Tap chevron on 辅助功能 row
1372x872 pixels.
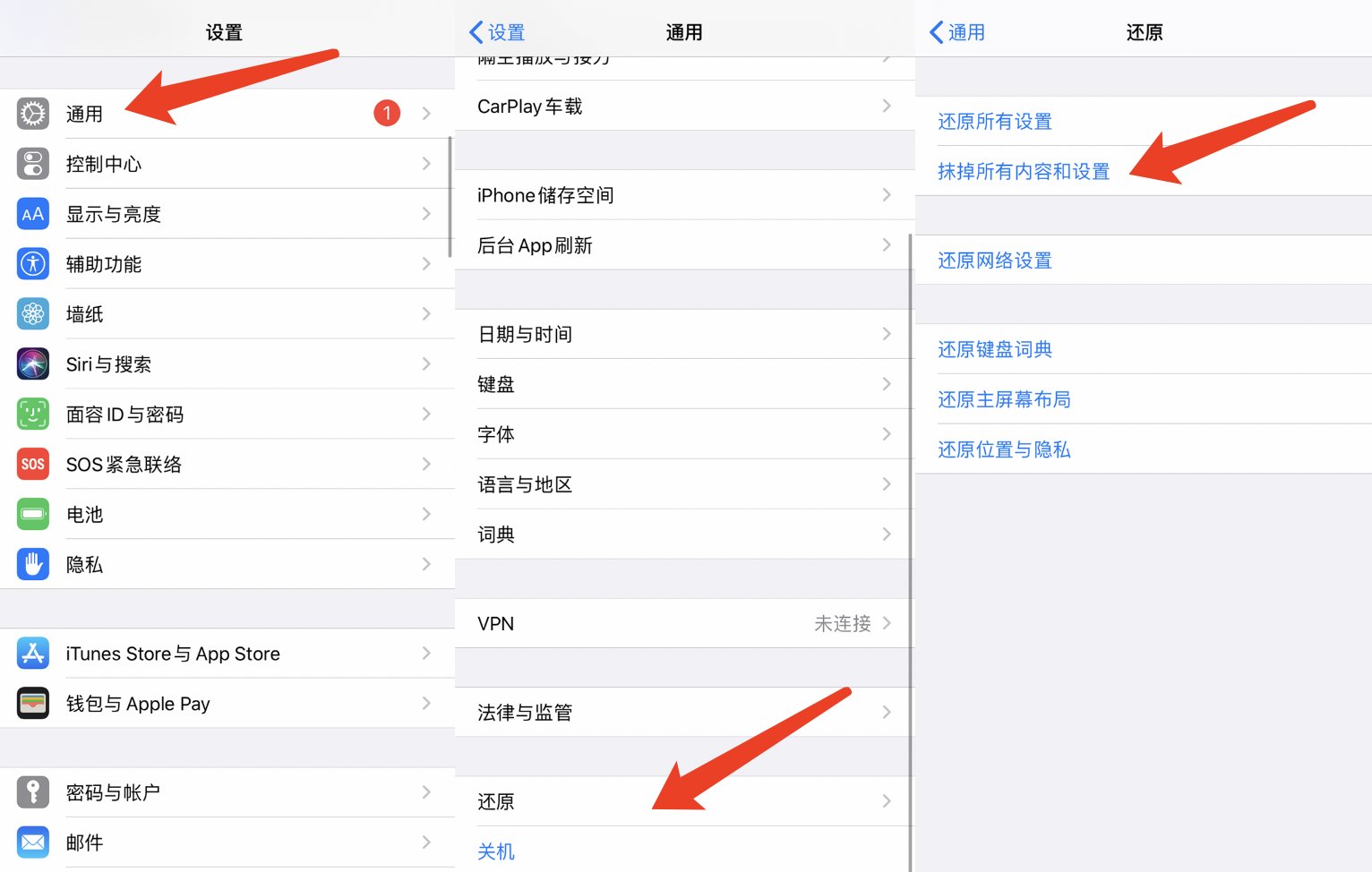click(426, 264)
